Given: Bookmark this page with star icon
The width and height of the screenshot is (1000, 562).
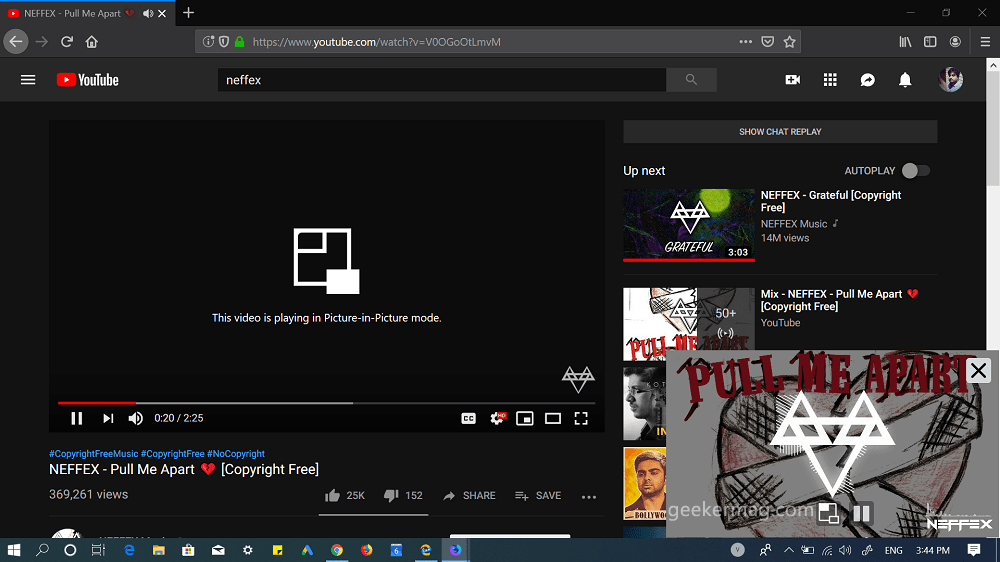Looking at the screenshot, I should (x=790, y=41).
